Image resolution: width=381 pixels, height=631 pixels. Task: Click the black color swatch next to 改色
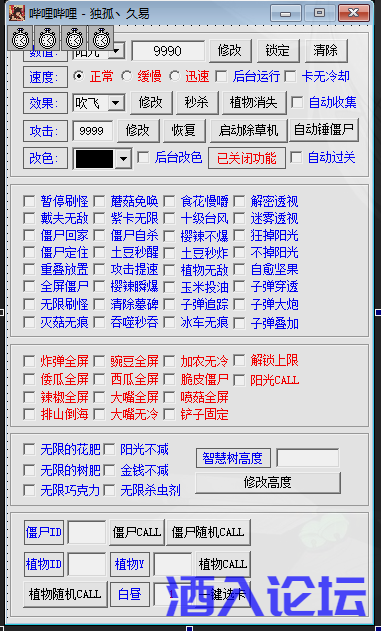[x=95, y=159]
